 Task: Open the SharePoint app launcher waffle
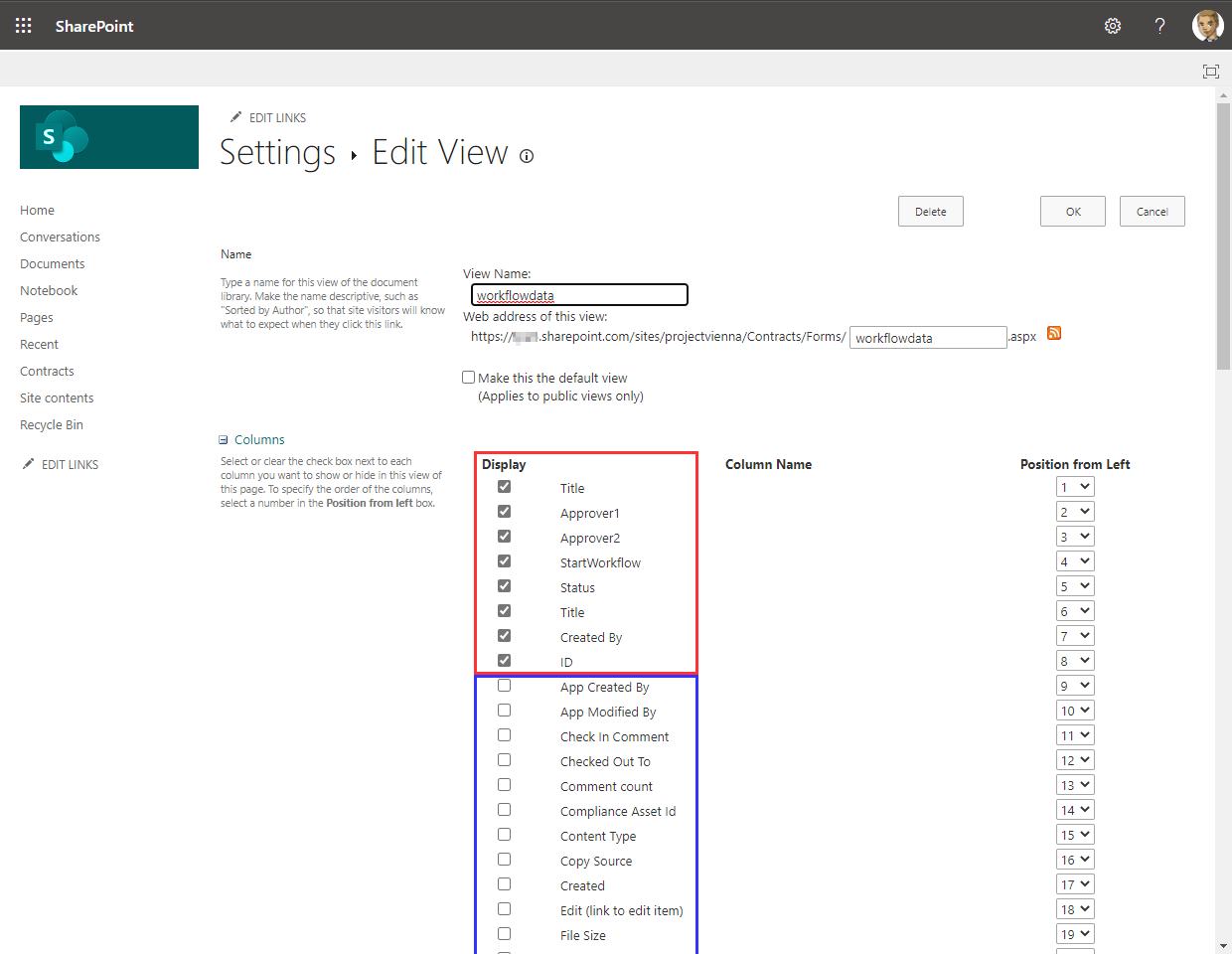(x=24, y=26)
